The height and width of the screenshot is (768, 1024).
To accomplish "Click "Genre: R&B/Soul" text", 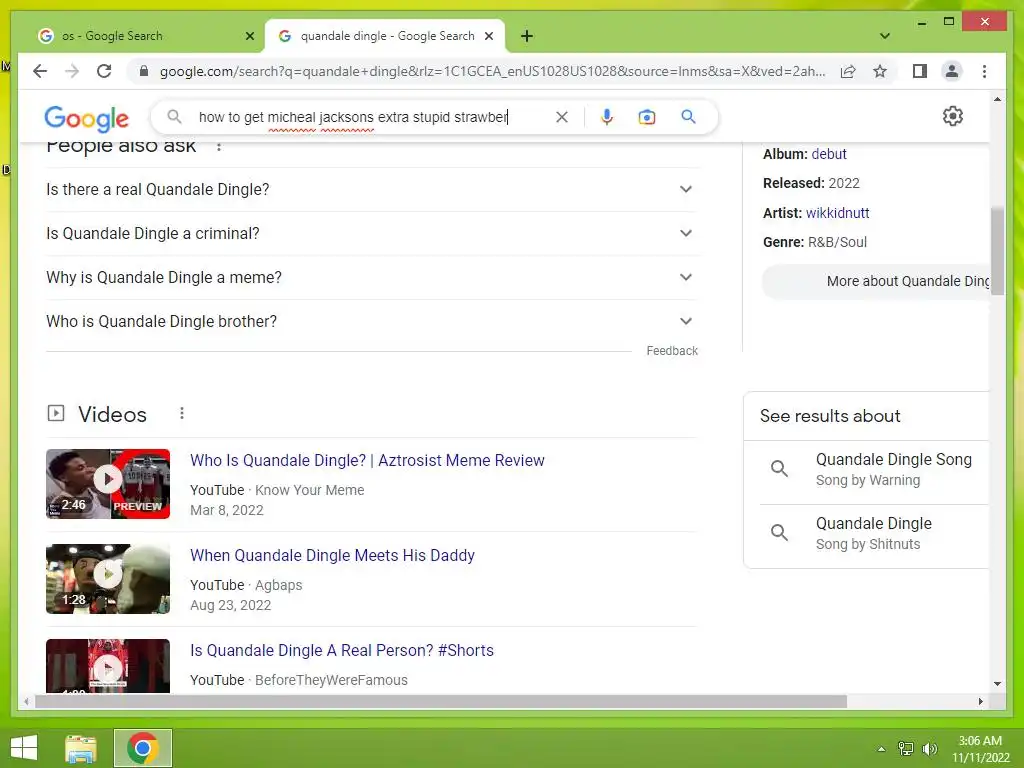I will 815,242.
